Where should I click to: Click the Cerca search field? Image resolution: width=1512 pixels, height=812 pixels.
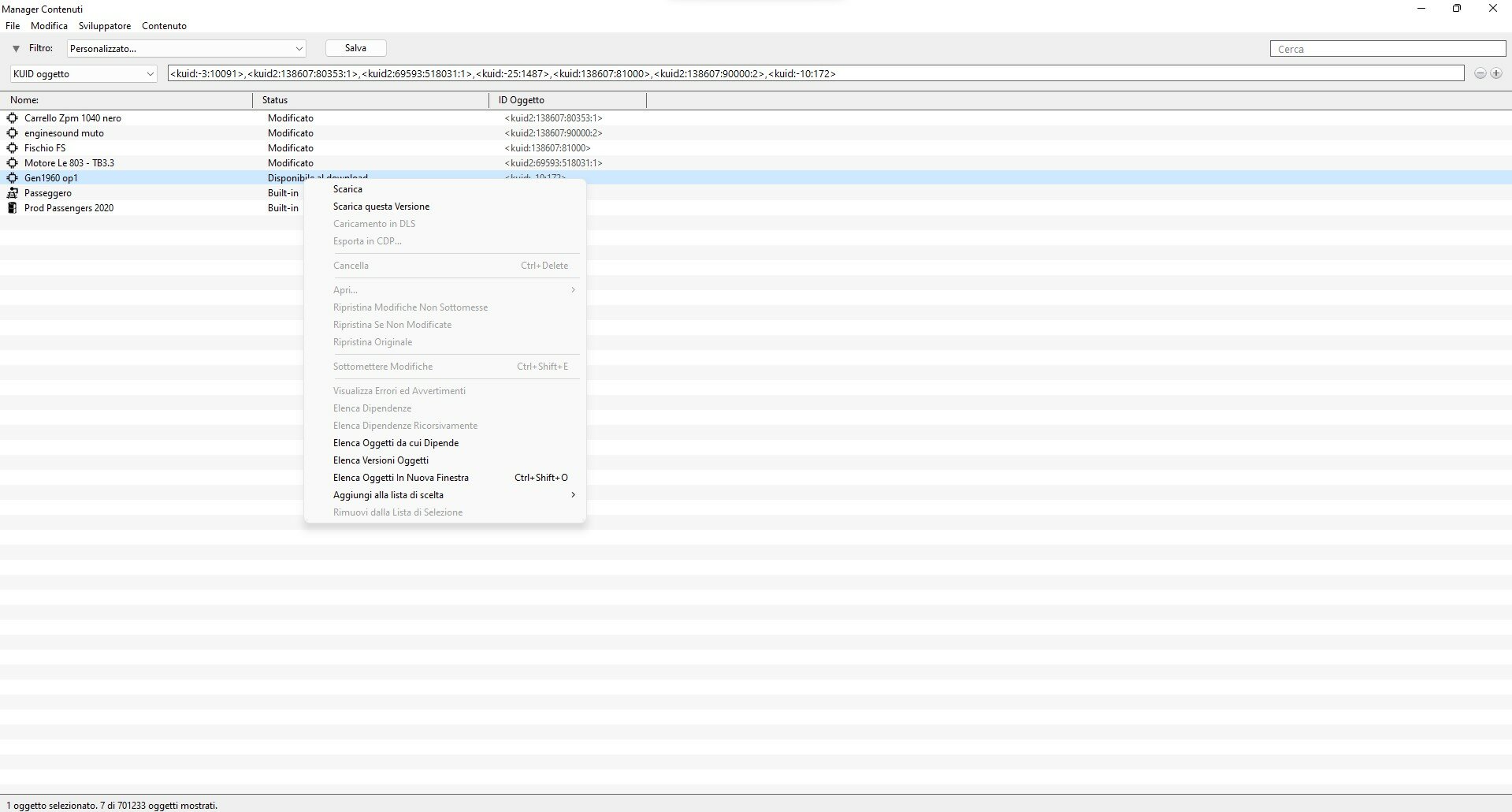coord(1388,49)
